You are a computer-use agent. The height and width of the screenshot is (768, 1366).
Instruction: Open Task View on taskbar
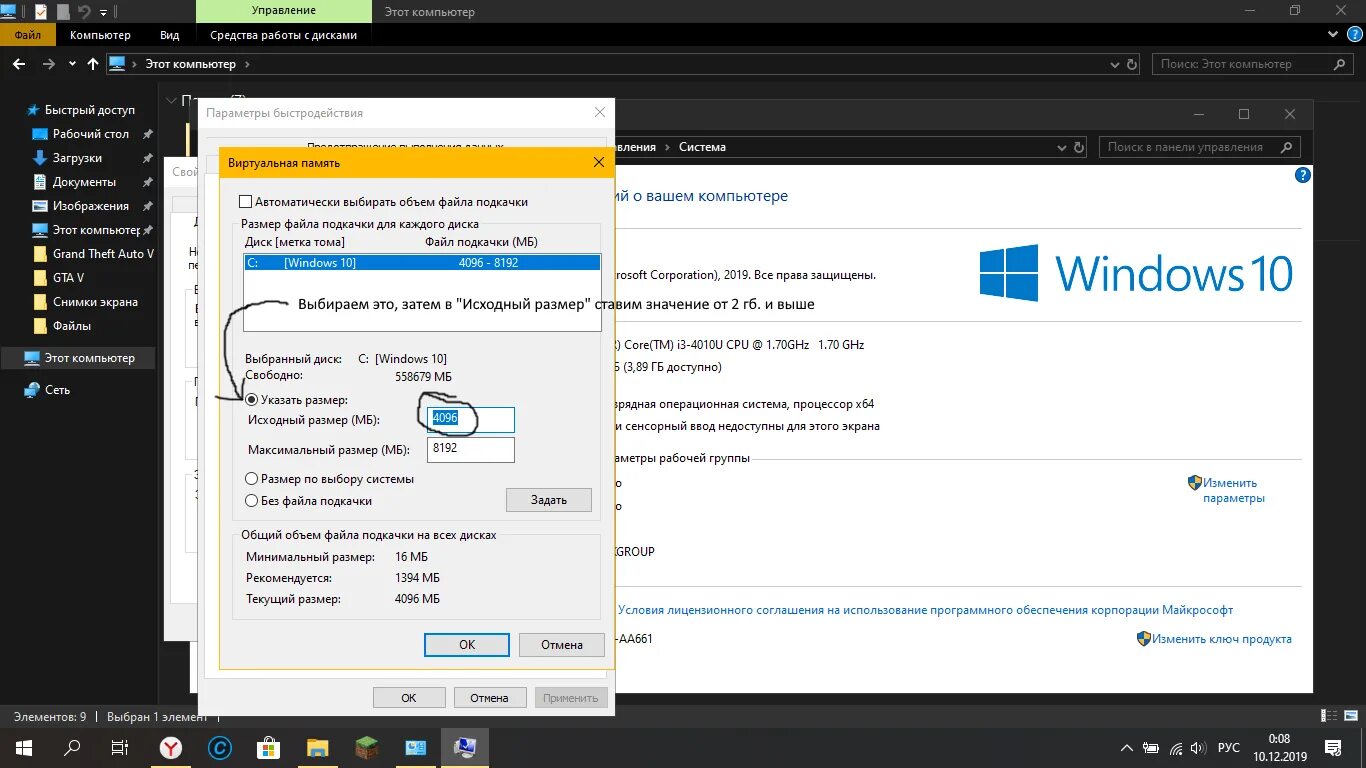point(120,748)
